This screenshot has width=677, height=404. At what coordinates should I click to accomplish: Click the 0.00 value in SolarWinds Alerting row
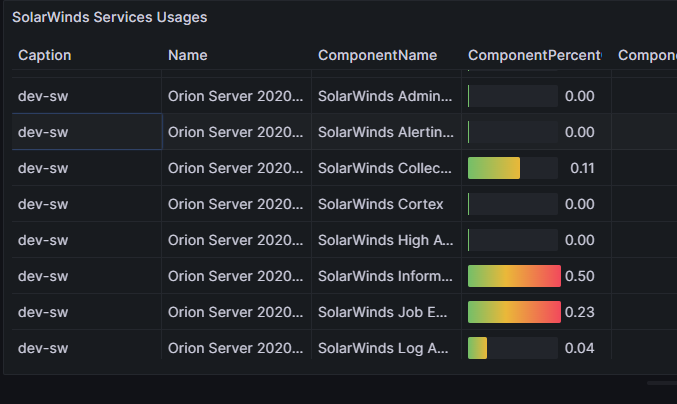579,132
